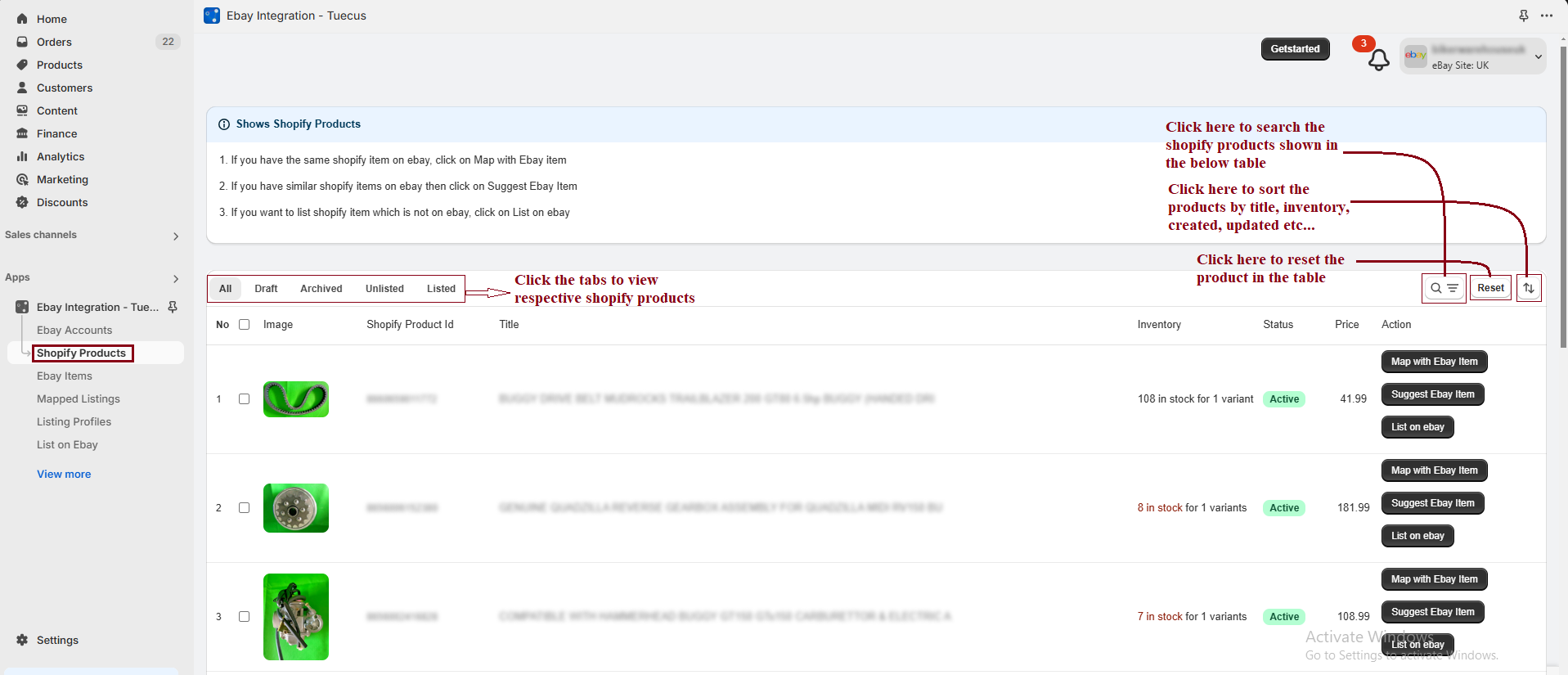The image size is (1568, 675).
Task: Click the Shopify Product Id column header
Action: (410, 325)
